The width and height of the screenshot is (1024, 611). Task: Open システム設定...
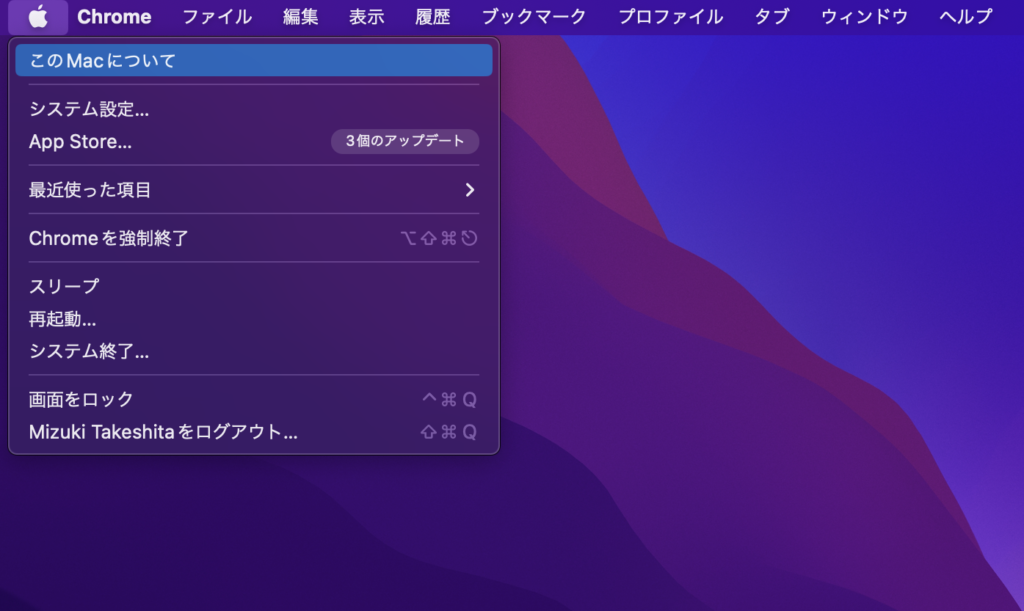254,109
